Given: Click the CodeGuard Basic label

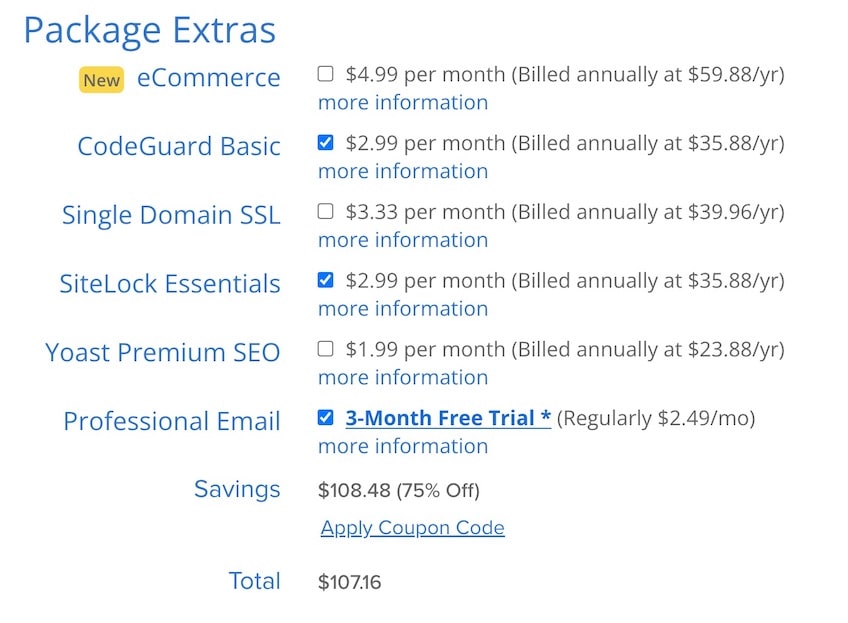Looking at the screenshot, I should (x=179, y=147).
